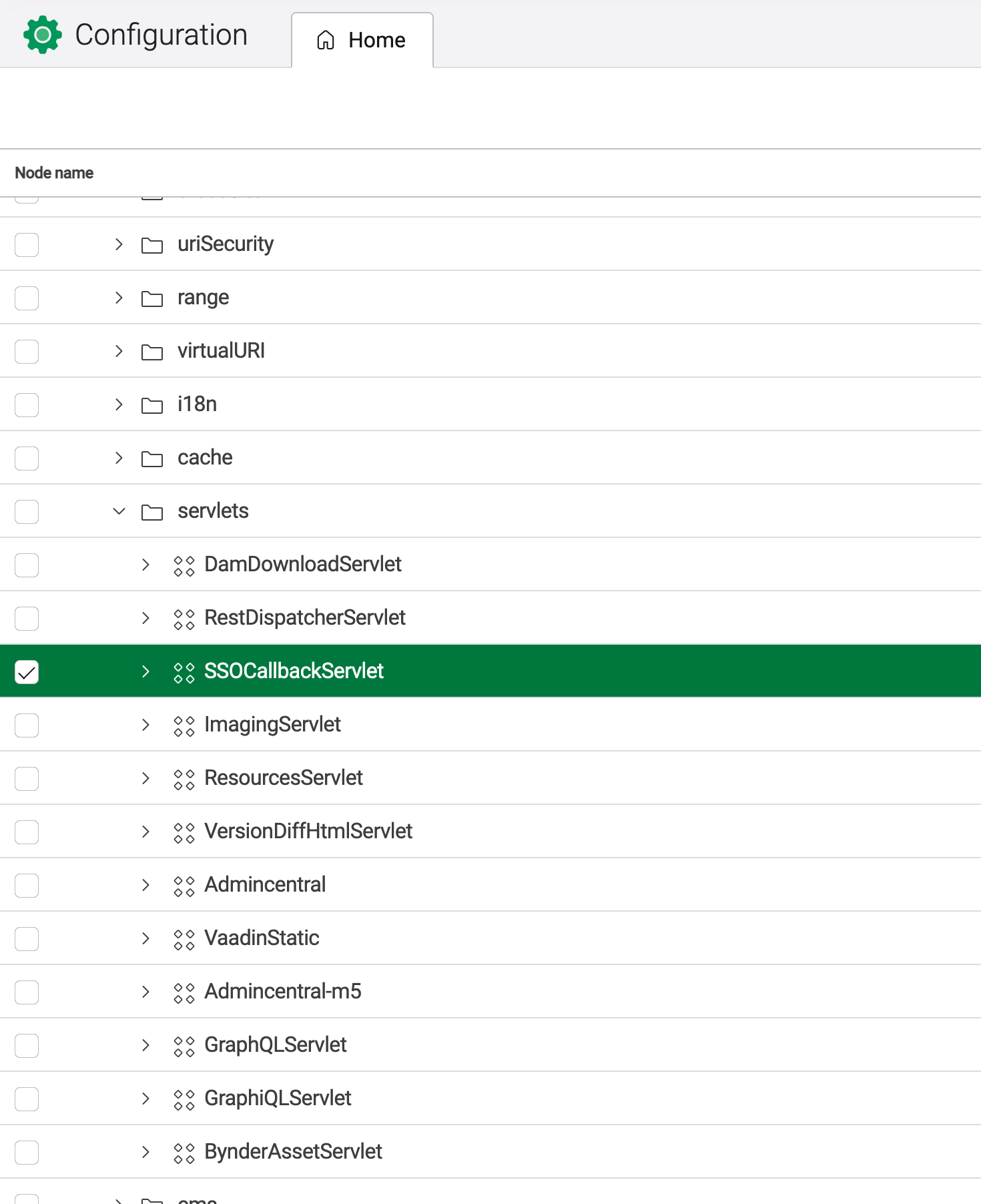Click the VersionDiffHtmlServlet node icon
This screenshot has height=1204, width=981.
[x=184, y=832]
